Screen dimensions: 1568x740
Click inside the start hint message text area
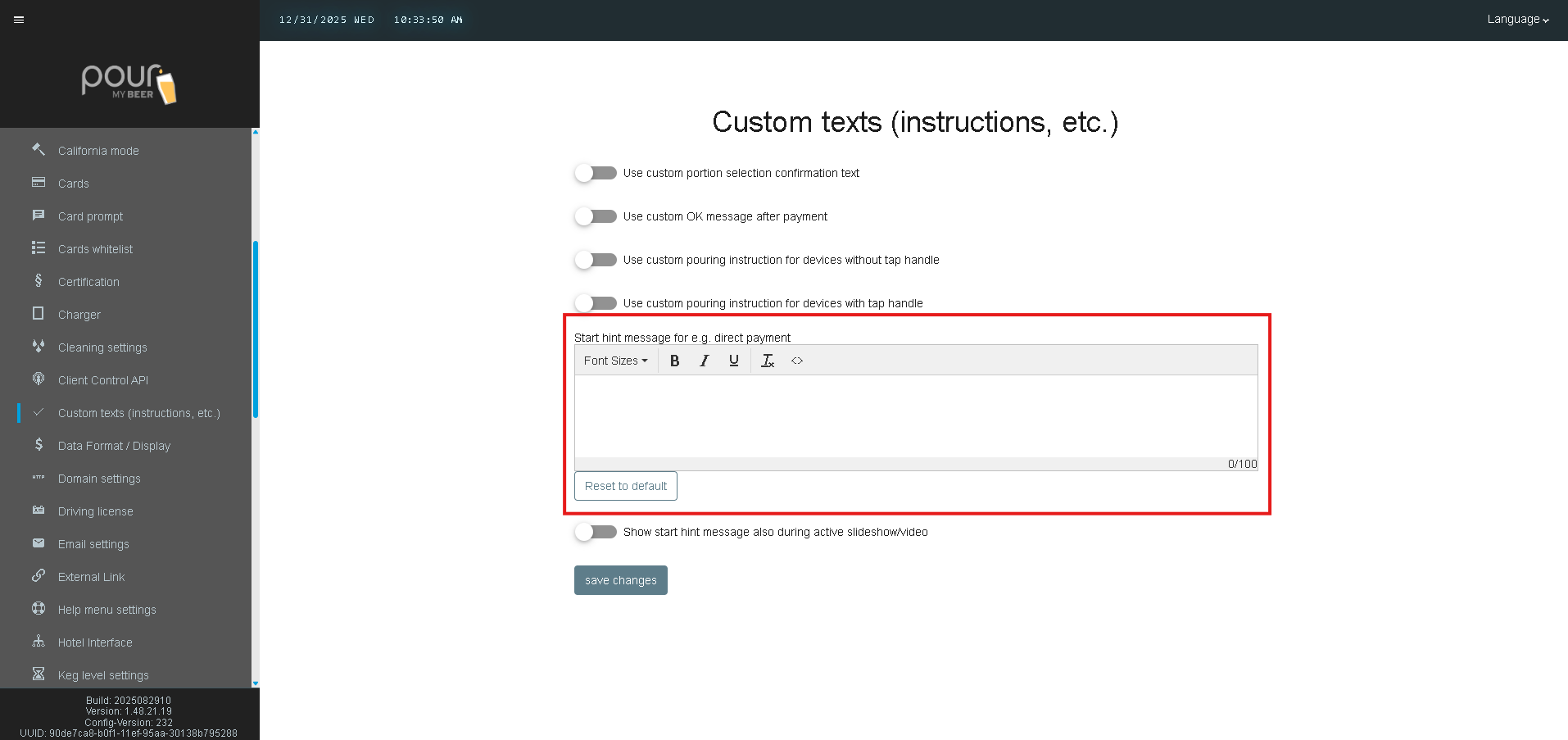[x=915, y=415]
